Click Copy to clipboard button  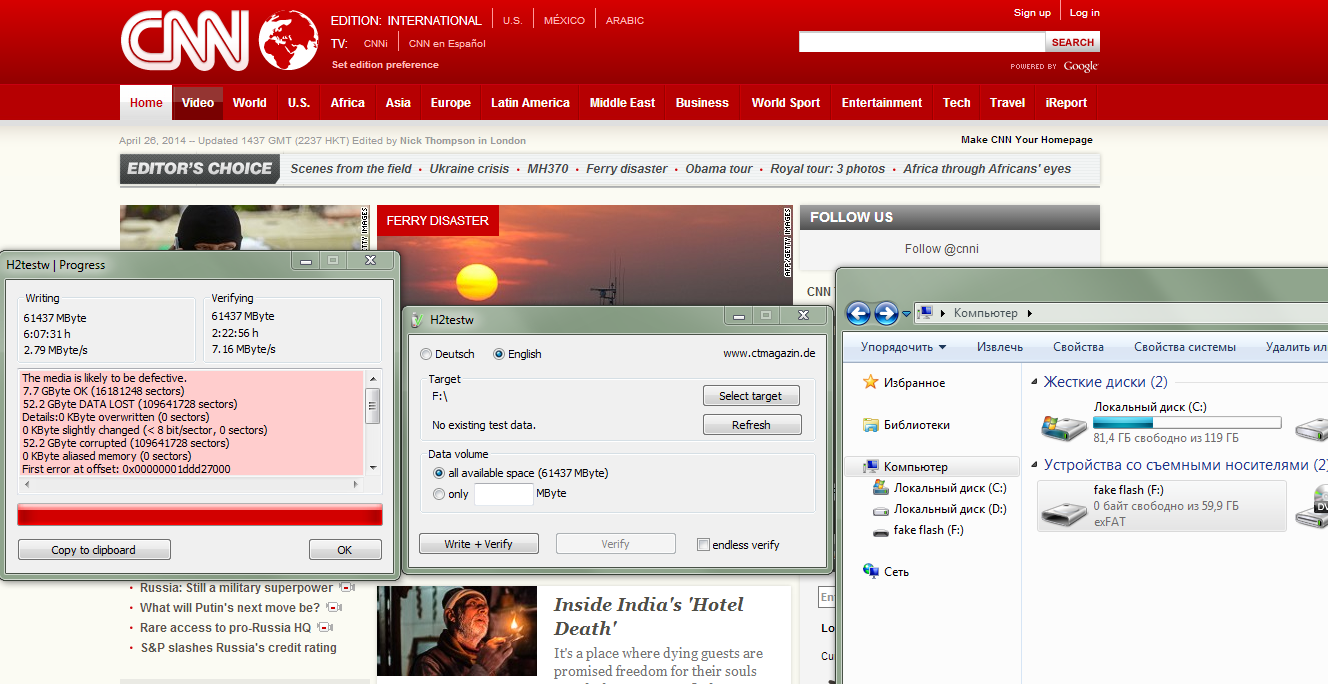[94, 550]
